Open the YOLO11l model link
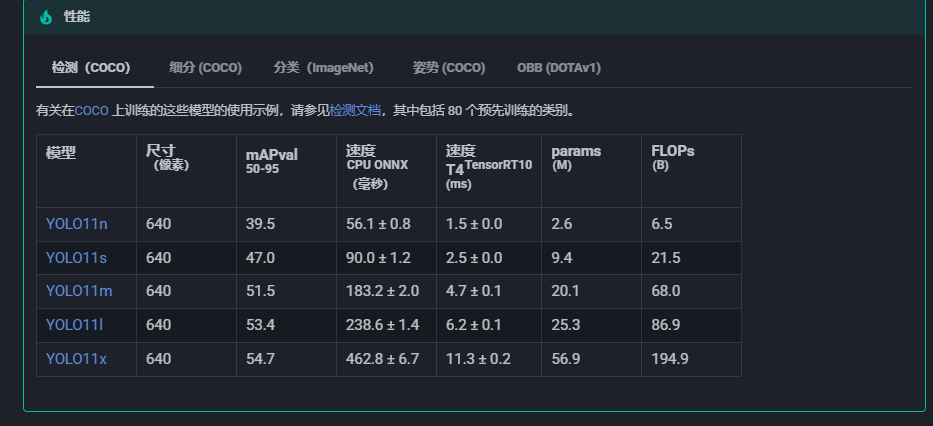This screenshot has width=933, height=426. (74, 325)
